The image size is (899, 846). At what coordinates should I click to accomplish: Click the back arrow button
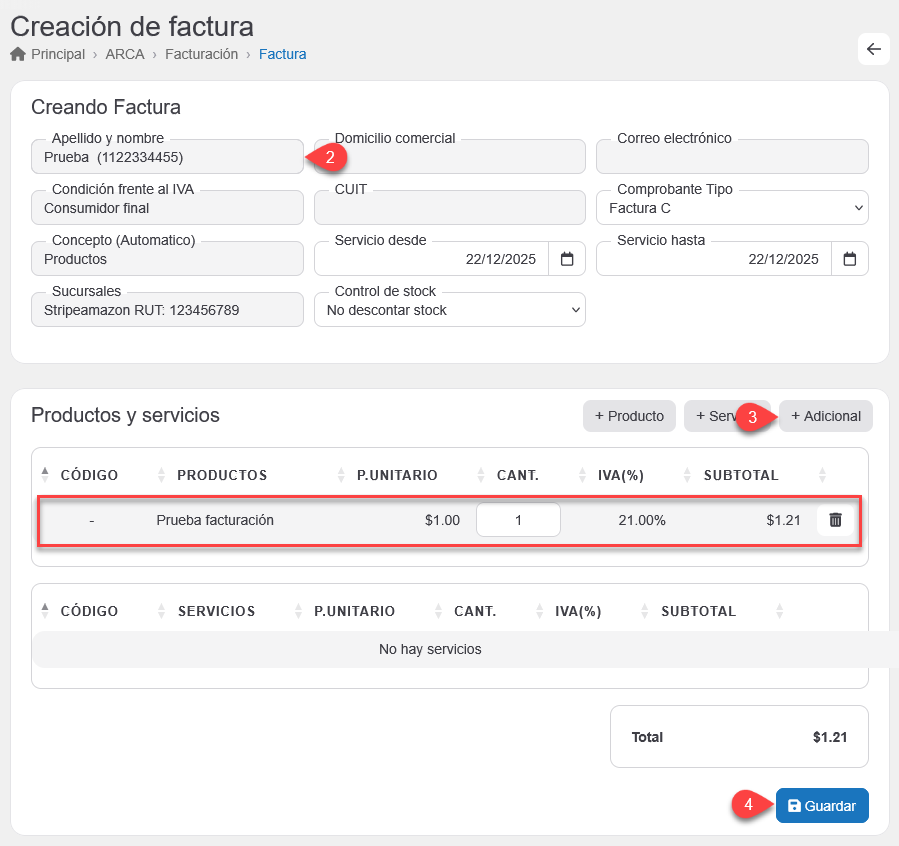873,49
